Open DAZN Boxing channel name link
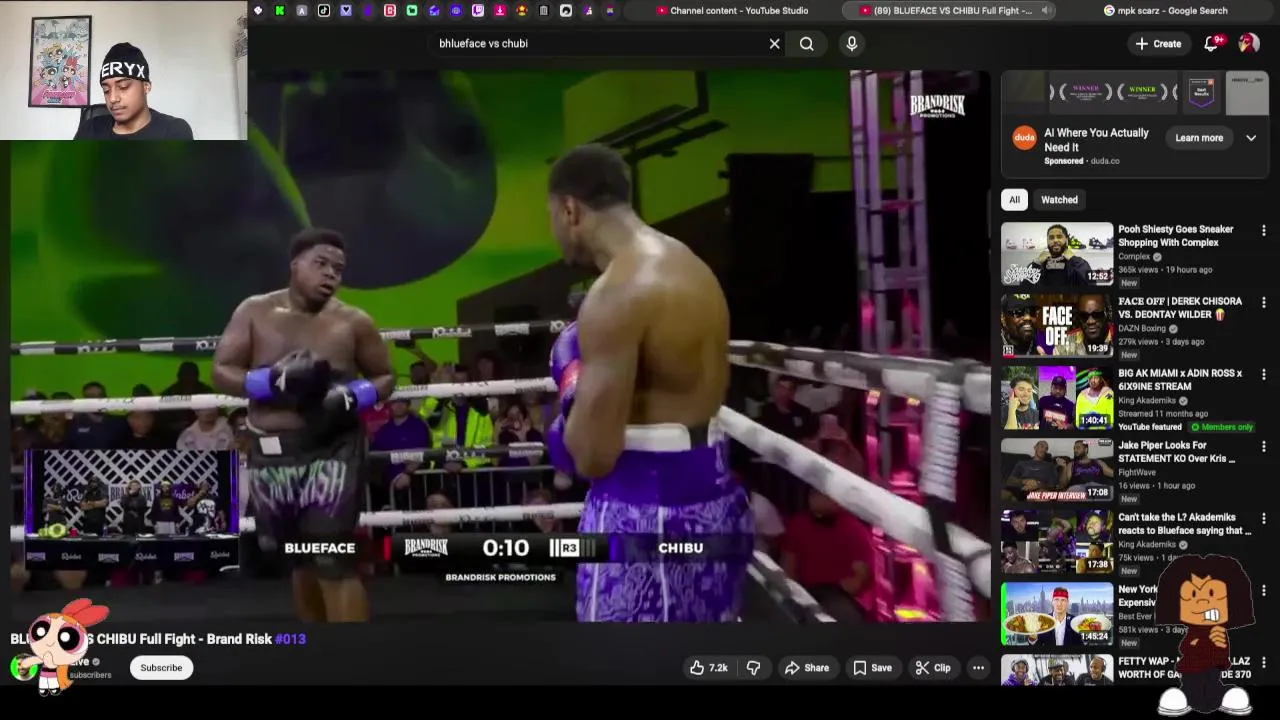This screenshot has width=1280, height=720. coord(1142,329)
